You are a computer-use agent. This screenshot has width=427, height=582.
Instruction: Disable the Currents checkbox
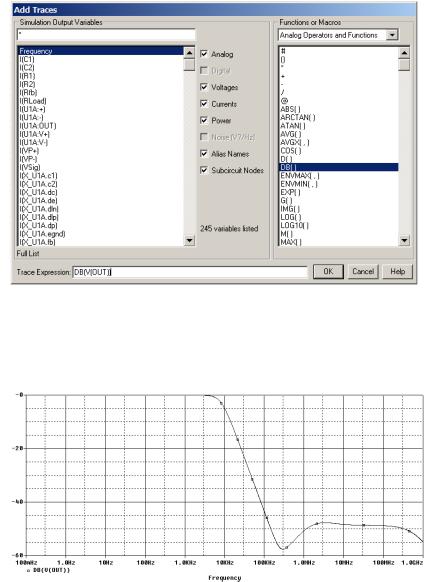click(x=204, y=104)
